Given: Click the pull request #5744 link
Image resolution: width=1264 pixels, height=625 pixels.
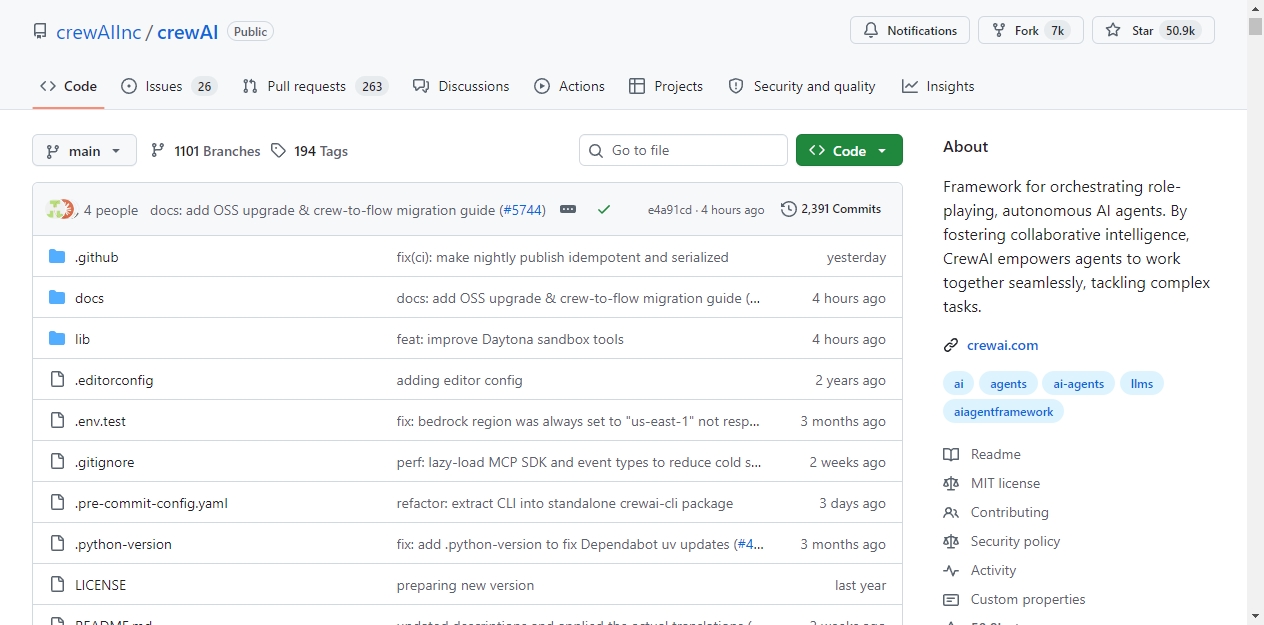Looking at the screenshot, I should 523,210.
